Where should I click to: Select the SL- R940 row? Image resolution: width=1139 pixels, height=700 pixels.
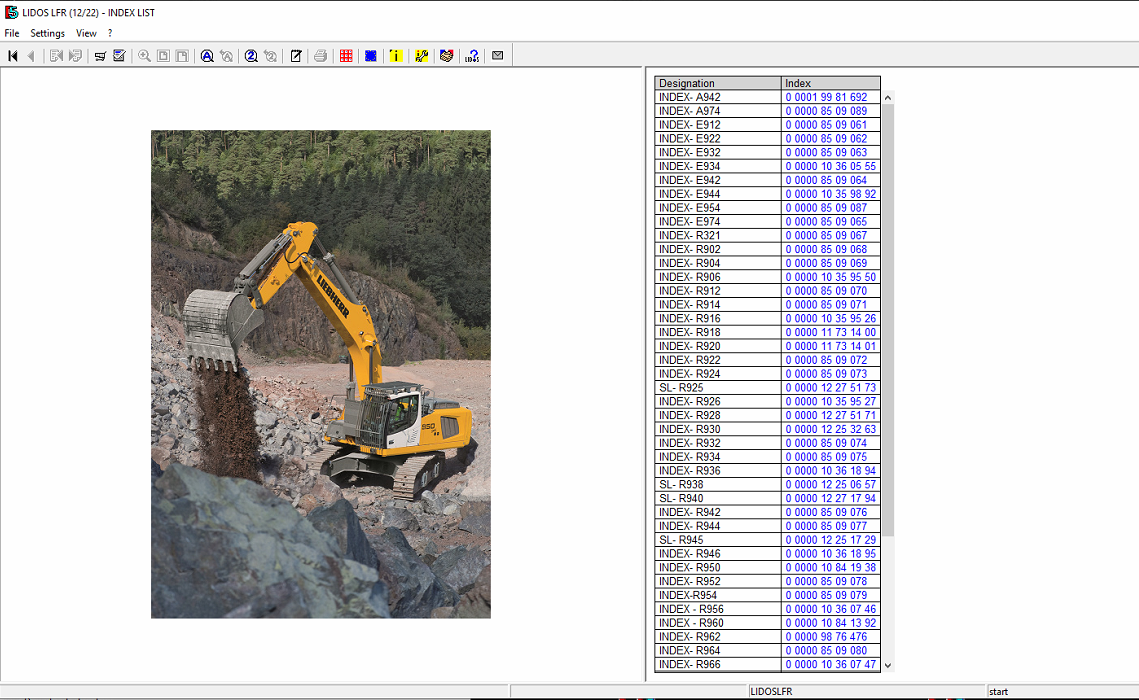click(x=767, y=498)
